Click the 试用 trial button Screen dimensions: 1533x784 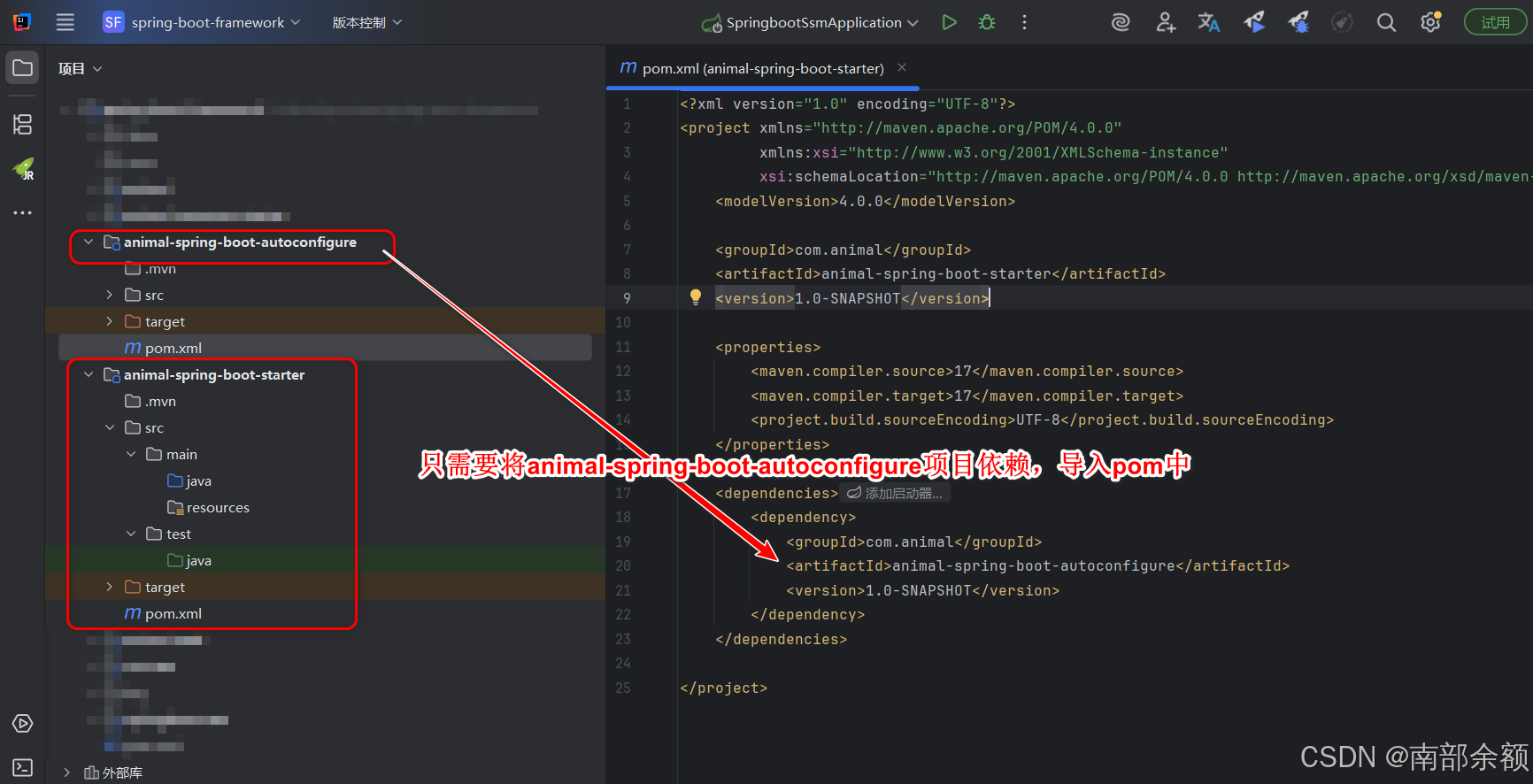(1496, 22)
